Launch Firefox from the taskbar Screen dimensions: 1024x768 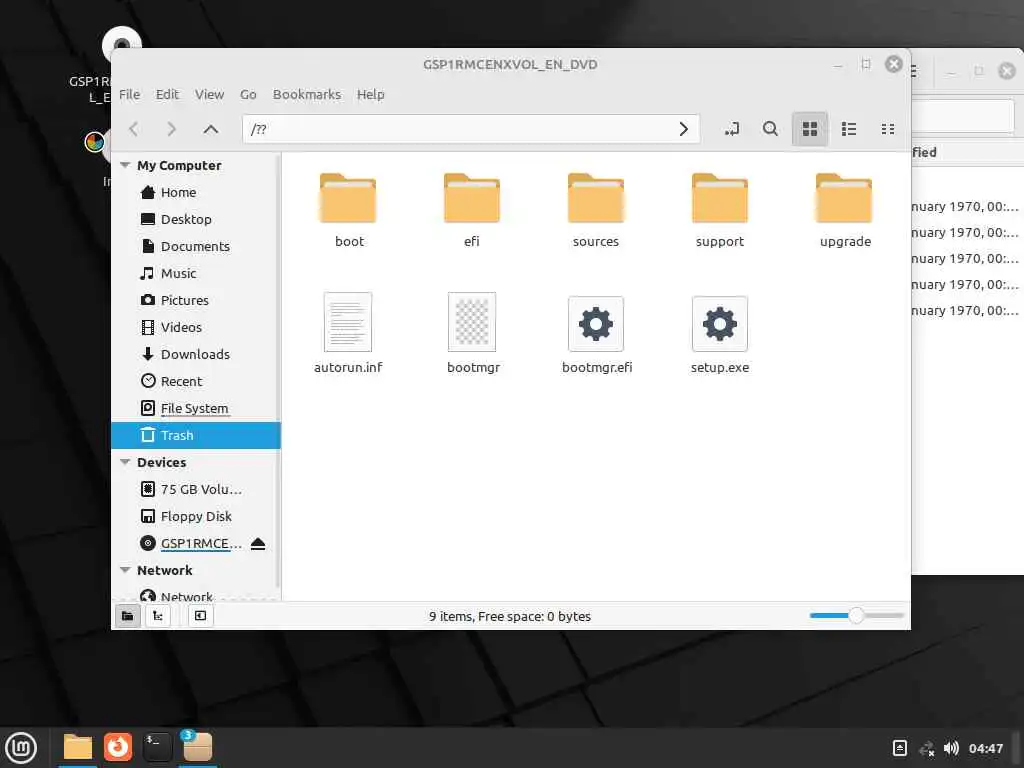tap(118, 748)
